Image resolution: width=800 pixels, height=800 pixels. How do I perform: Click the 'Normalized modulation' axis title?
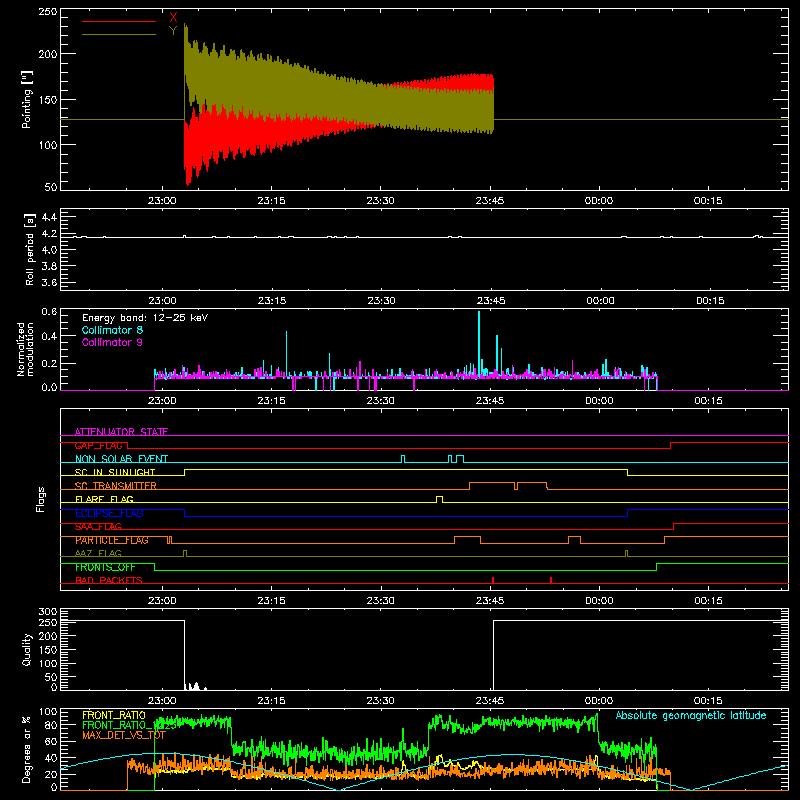[x=25, y=349]
